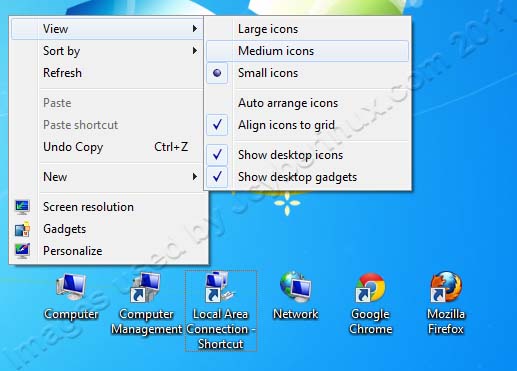Toggle Align icons to grid

click(x=307, y=125)
